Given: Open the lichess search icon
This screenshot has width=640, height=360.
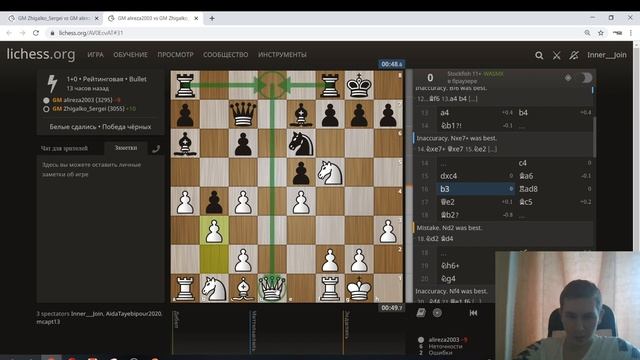Looking at the screenshot, I should (539, 55).
